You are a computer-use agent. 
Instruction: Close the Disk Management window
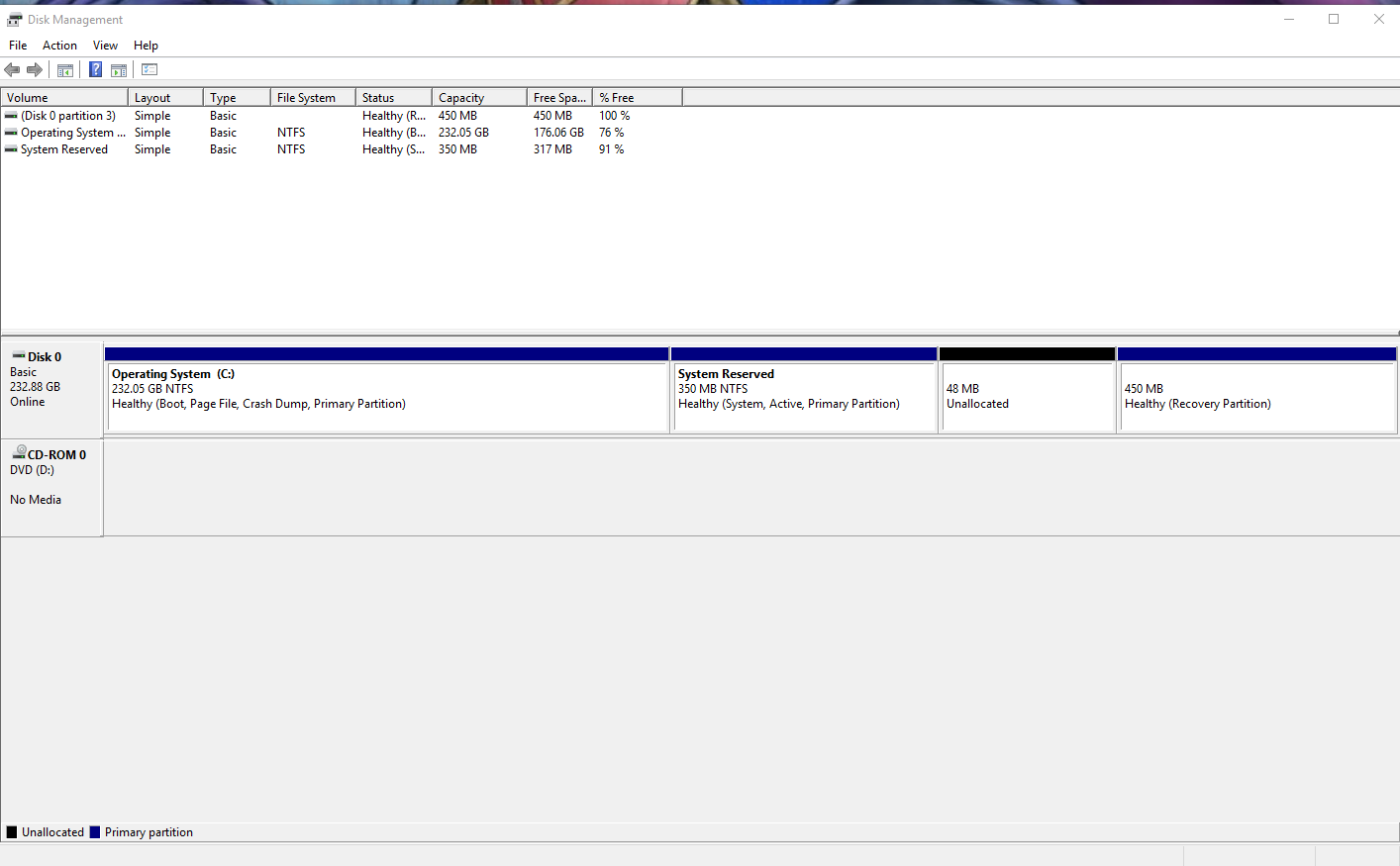tap(1378, 19)
